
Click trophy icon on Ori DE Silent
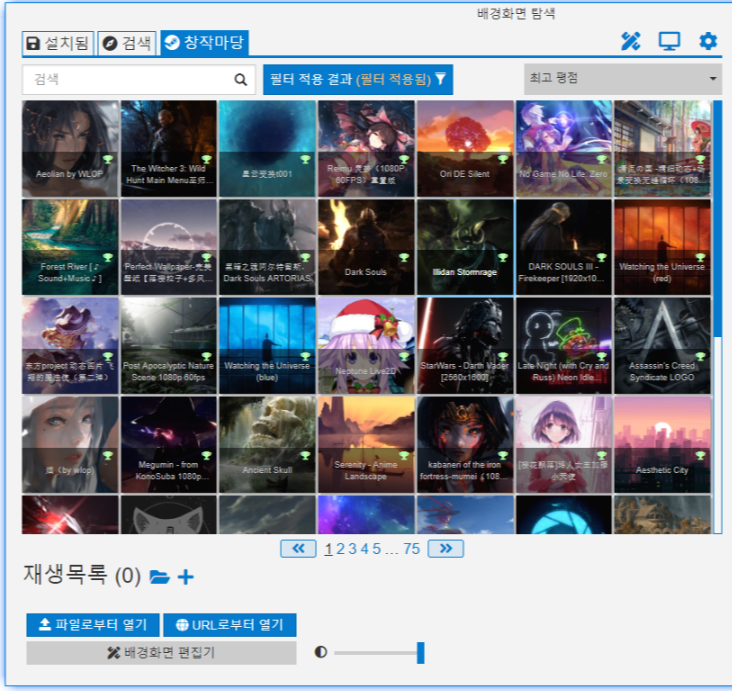503,160
